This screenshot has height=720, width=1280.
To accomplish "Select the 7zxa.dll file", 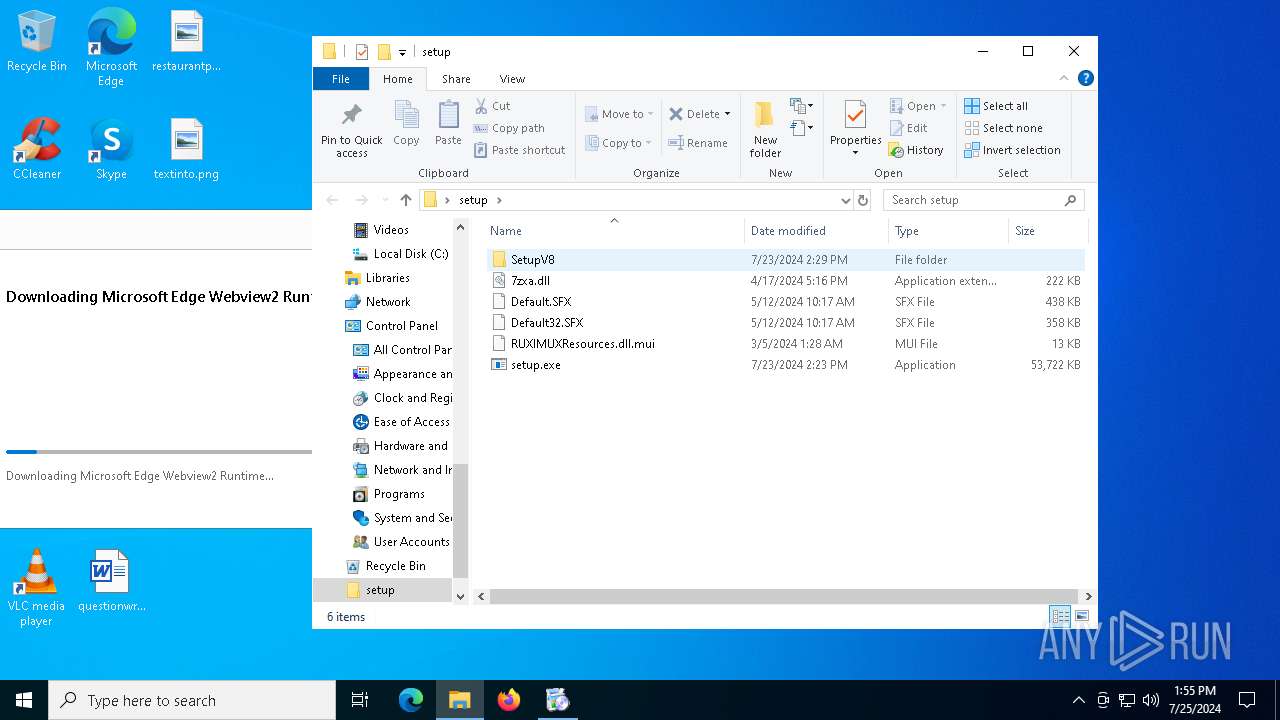I will [786, 281].
